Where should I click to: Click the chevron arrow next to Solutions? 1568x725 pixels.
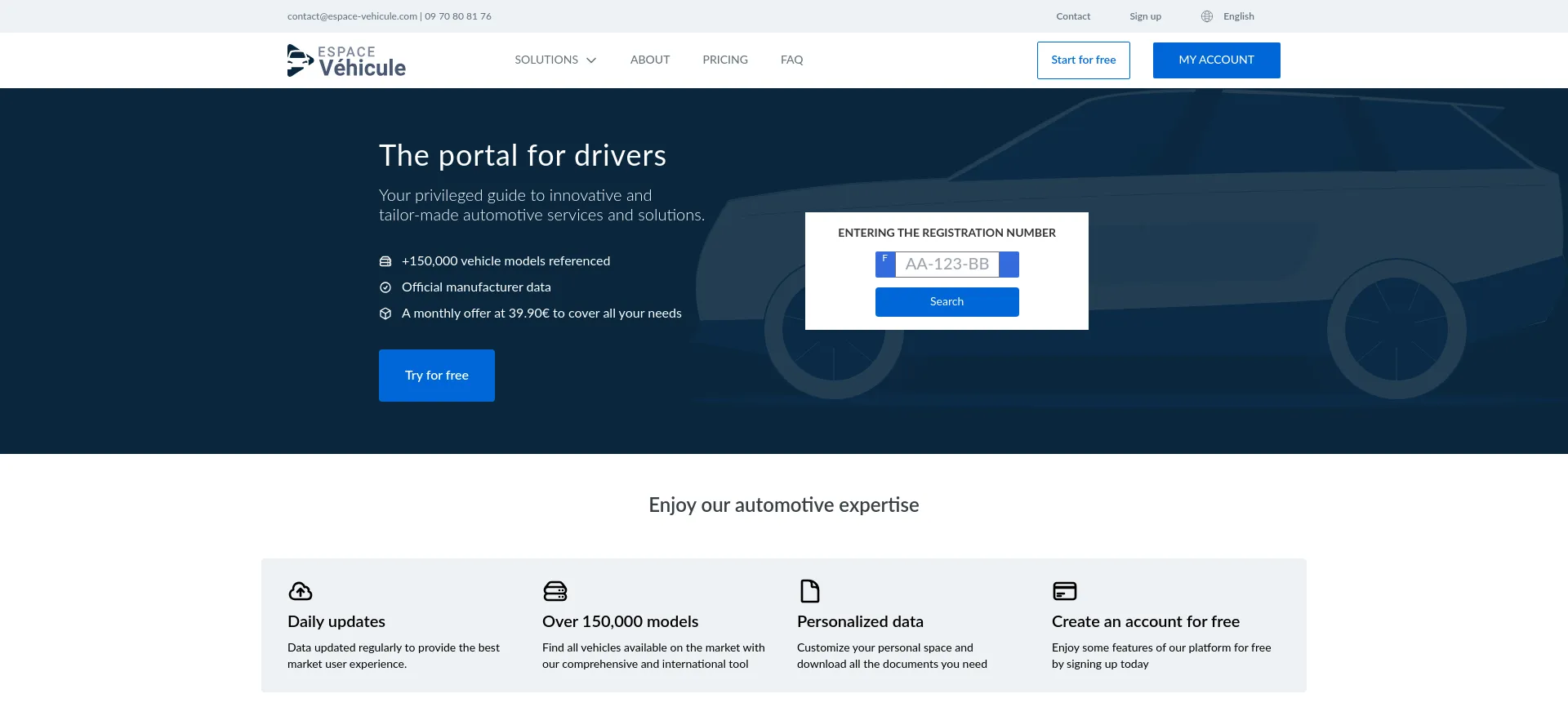click(592, 60)
